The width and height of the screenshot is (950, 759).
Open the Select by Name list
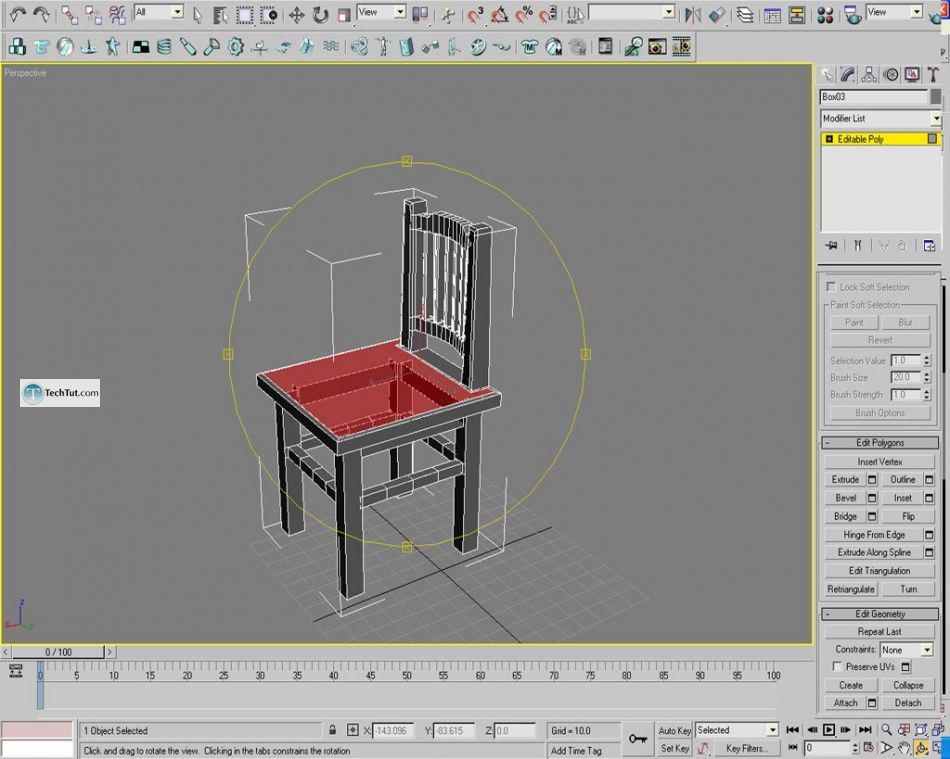click(x=220, y=15)
